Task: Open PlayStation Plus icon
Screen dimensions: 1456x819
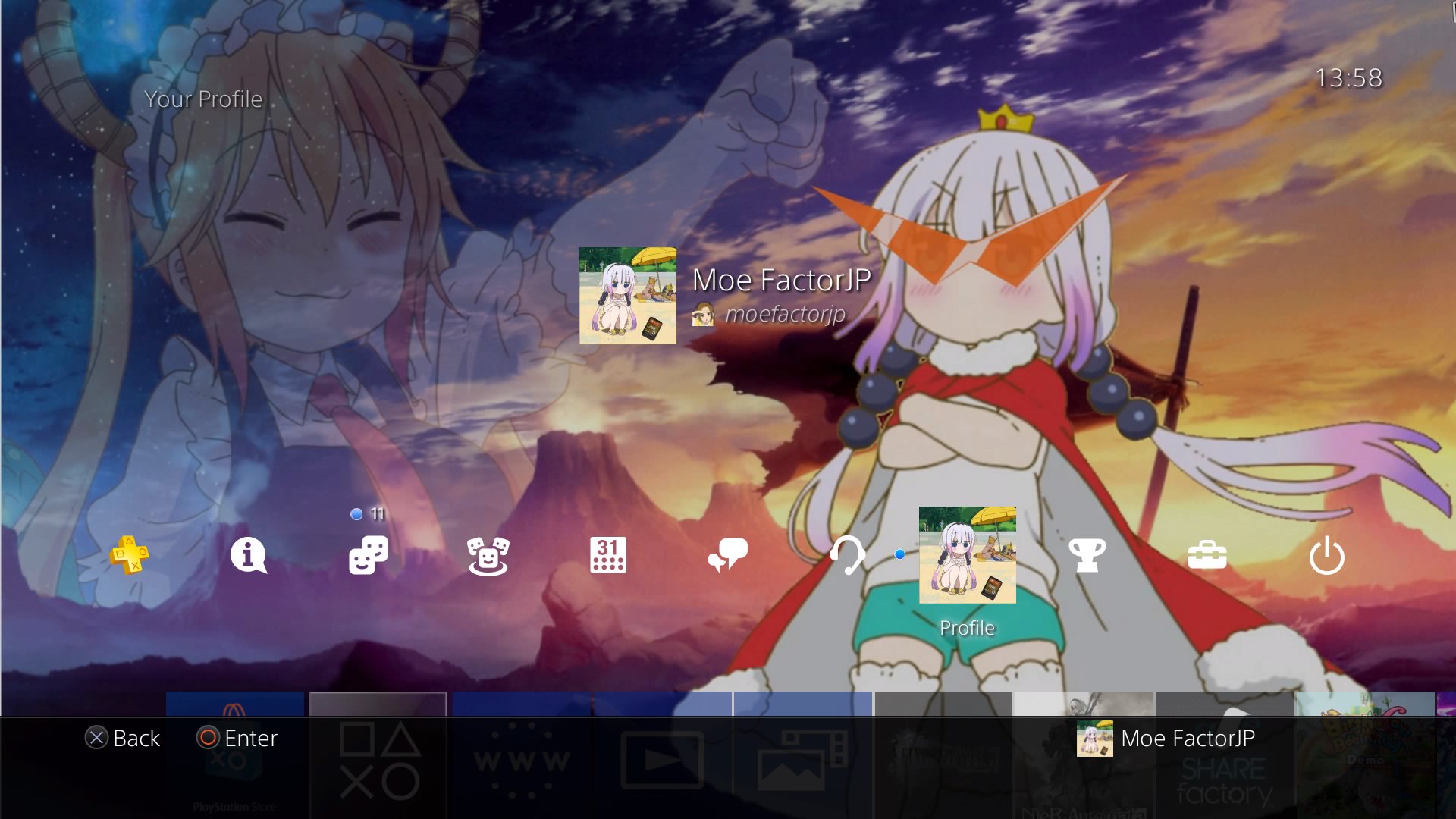Action: (x=129, y=555)
